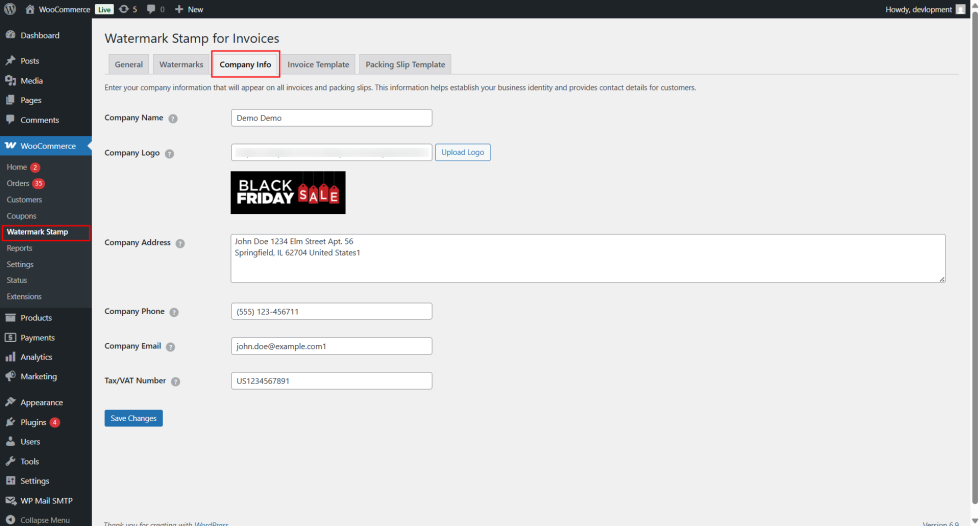Click the Products icon in sidebar
The image size is (980, 526).
pos(10,317)
